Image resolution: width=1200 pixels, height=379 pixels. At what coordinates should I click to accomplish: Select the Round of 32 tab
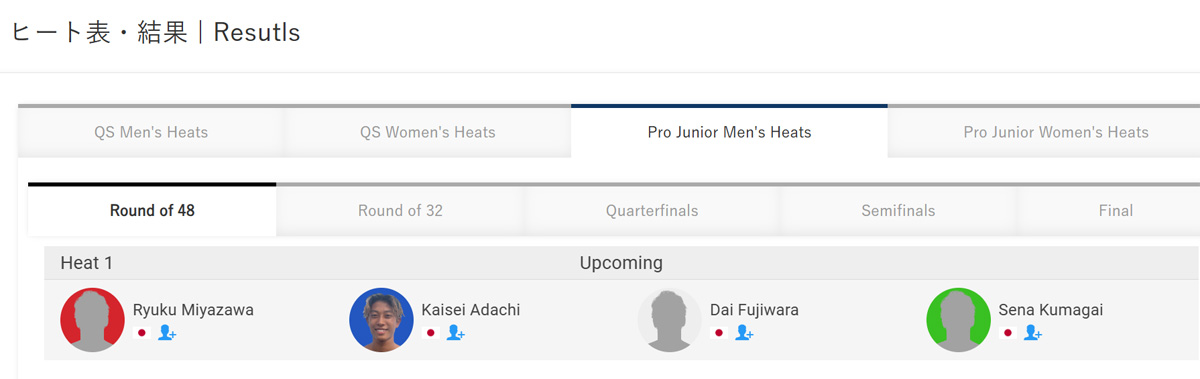pos(400,211)
